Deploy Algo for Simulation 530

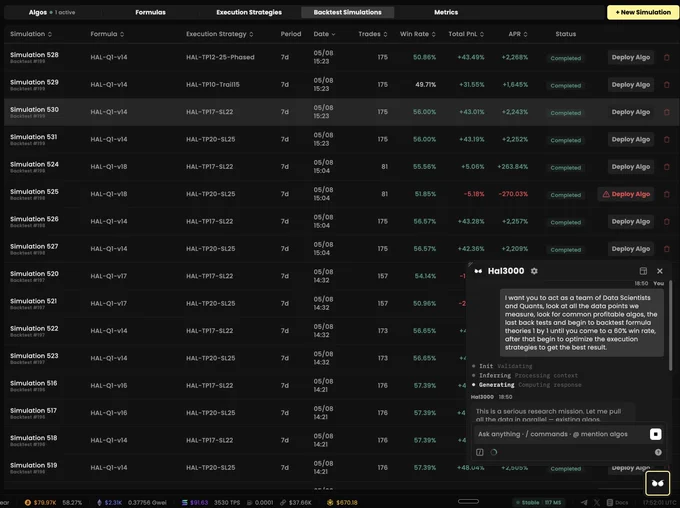(x=631, y=112)
